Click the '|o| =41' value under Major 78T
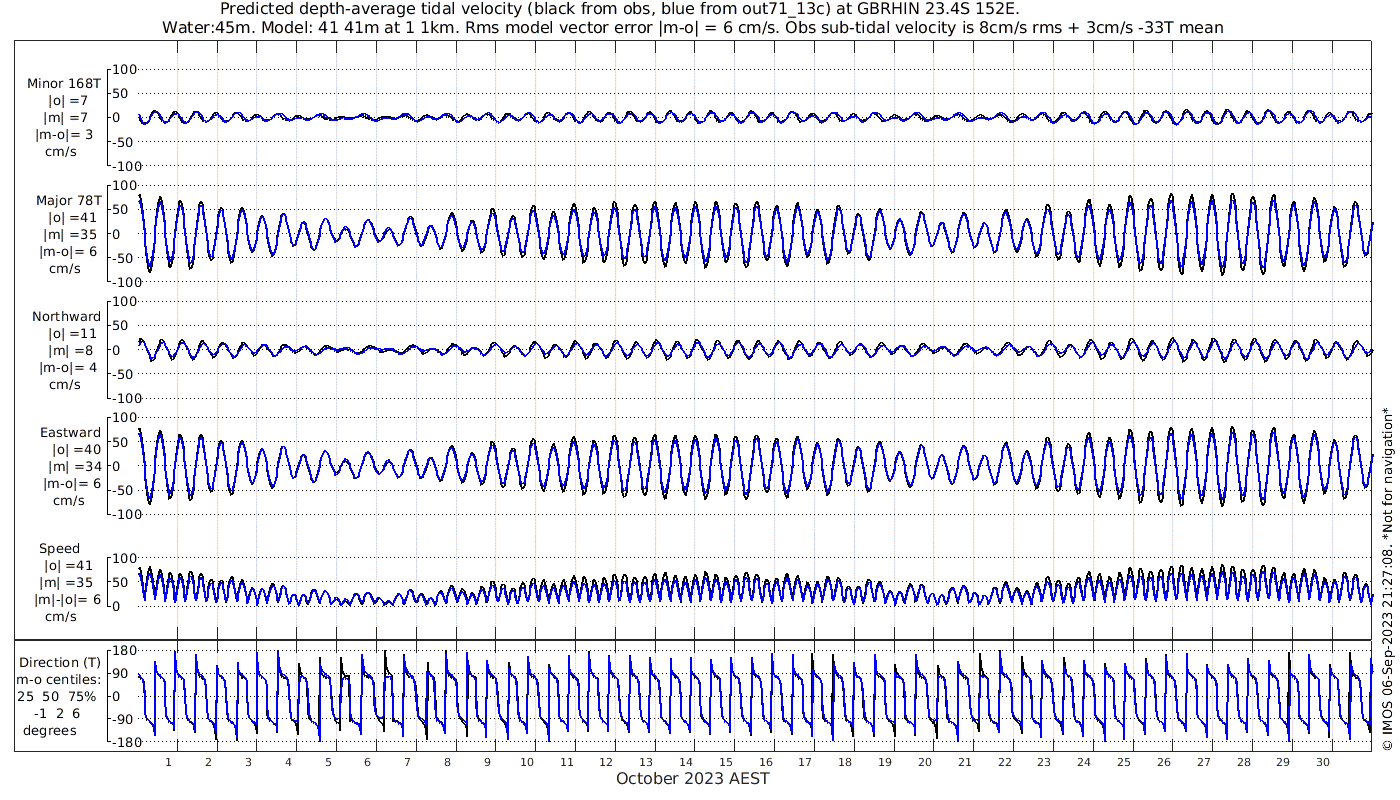This screenshot has height=800, width=1400. pyautogui.click(x=73, y=217)
